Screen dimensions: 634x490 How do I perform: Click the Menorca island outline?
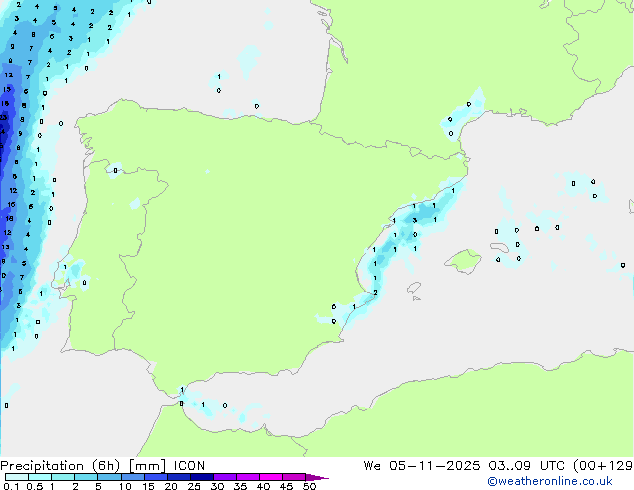[499, 247]
